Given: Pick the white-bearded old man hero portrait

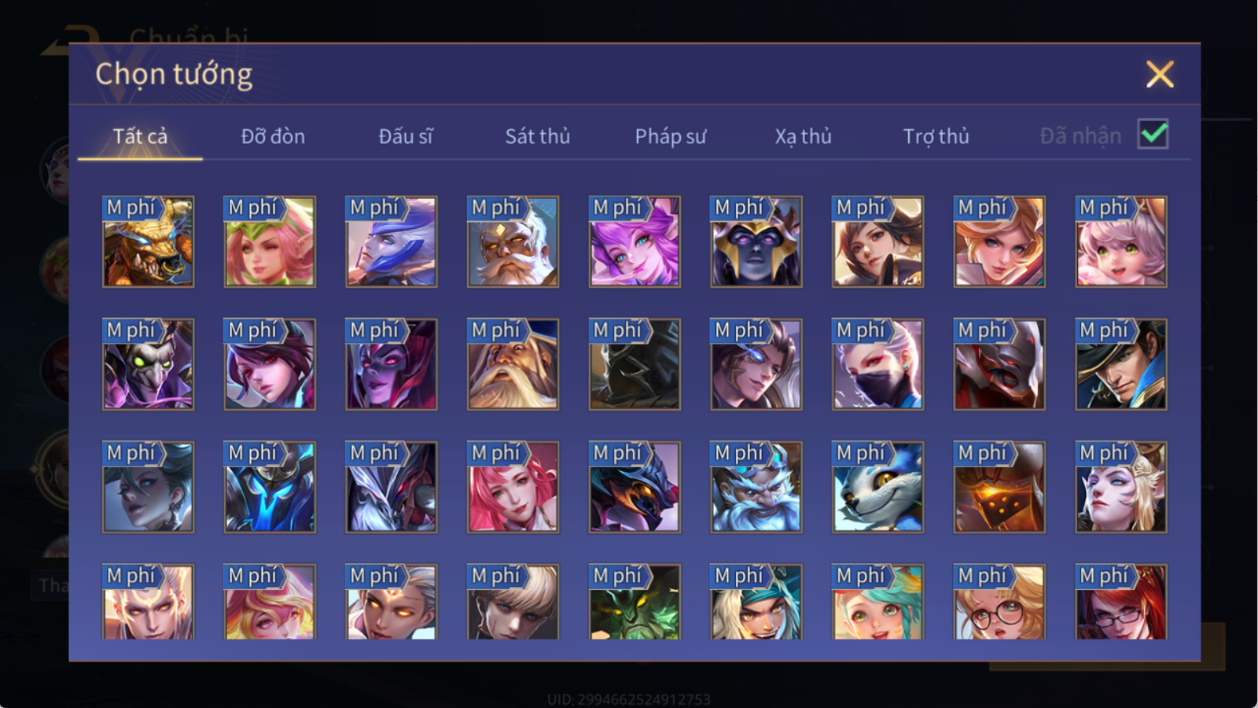Looking at the screenshot, I should click(x=513, y=242).
